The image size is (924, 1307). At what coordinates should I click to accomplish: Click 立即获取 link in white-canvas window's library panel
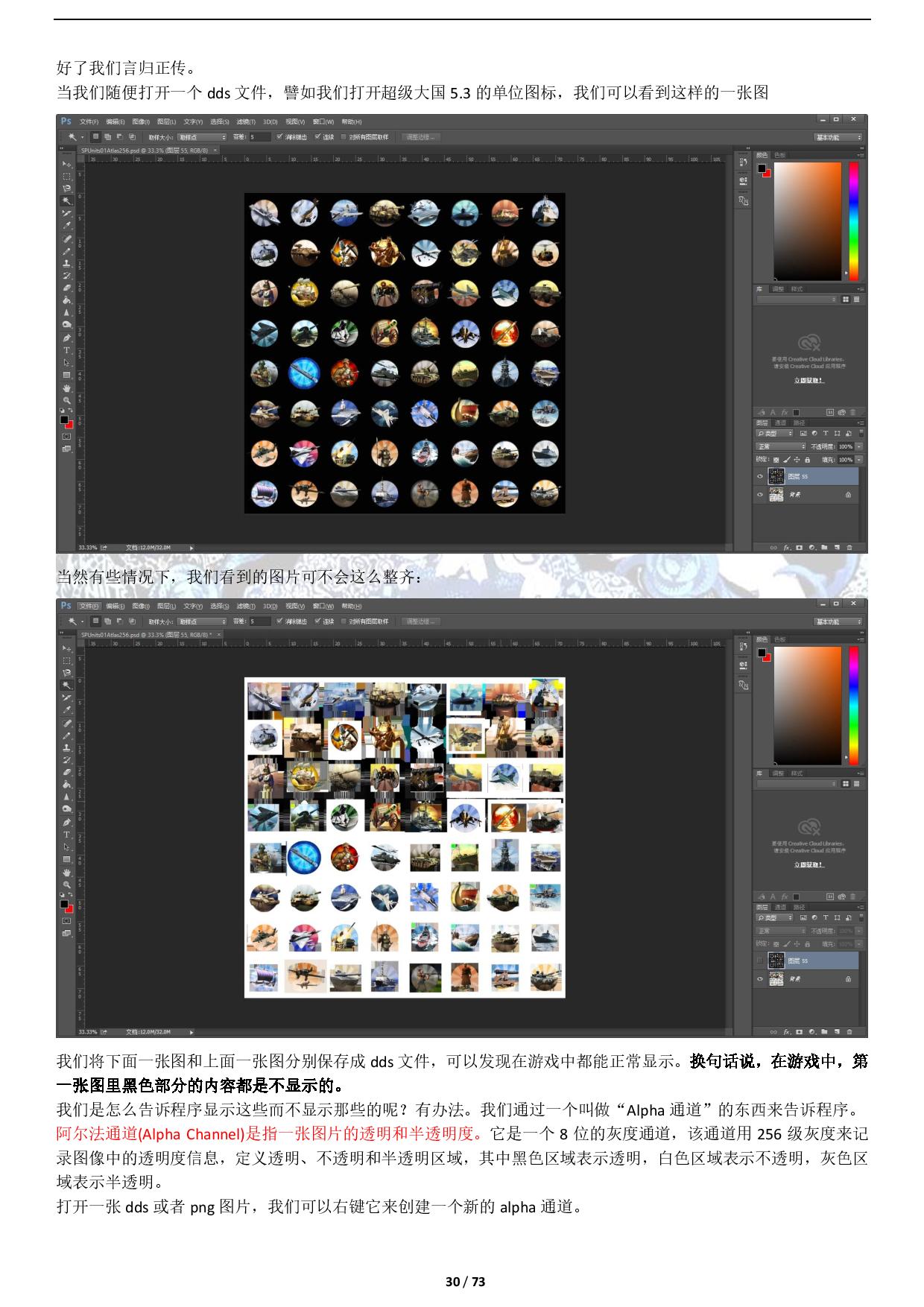click(x=808, y=864)
